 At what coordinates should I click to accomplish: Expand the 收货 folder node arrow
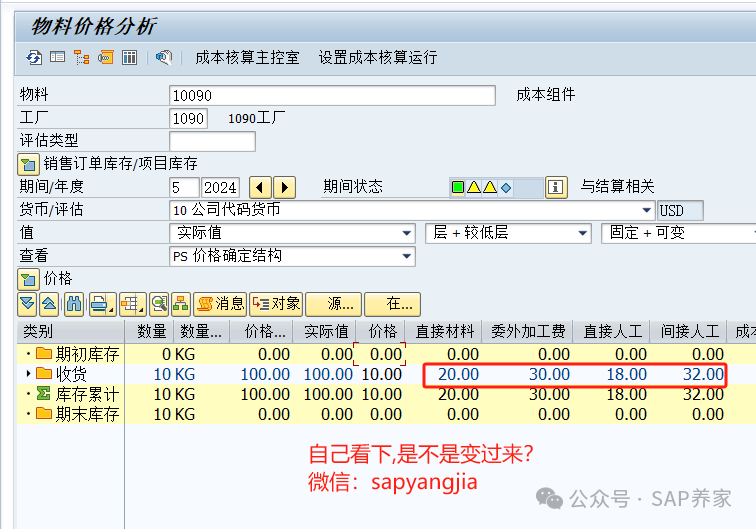pos(28,373)
